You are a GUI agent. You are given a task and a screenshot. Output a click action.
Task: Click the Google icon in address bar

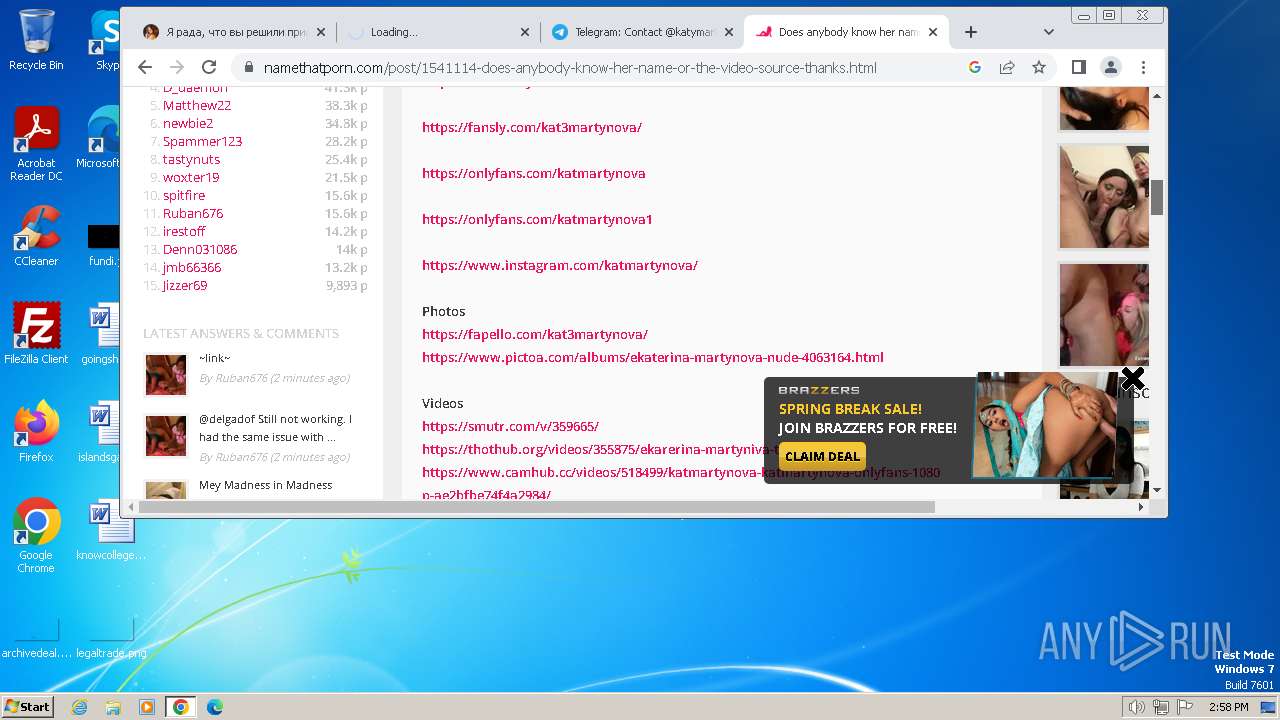point(975,67)
